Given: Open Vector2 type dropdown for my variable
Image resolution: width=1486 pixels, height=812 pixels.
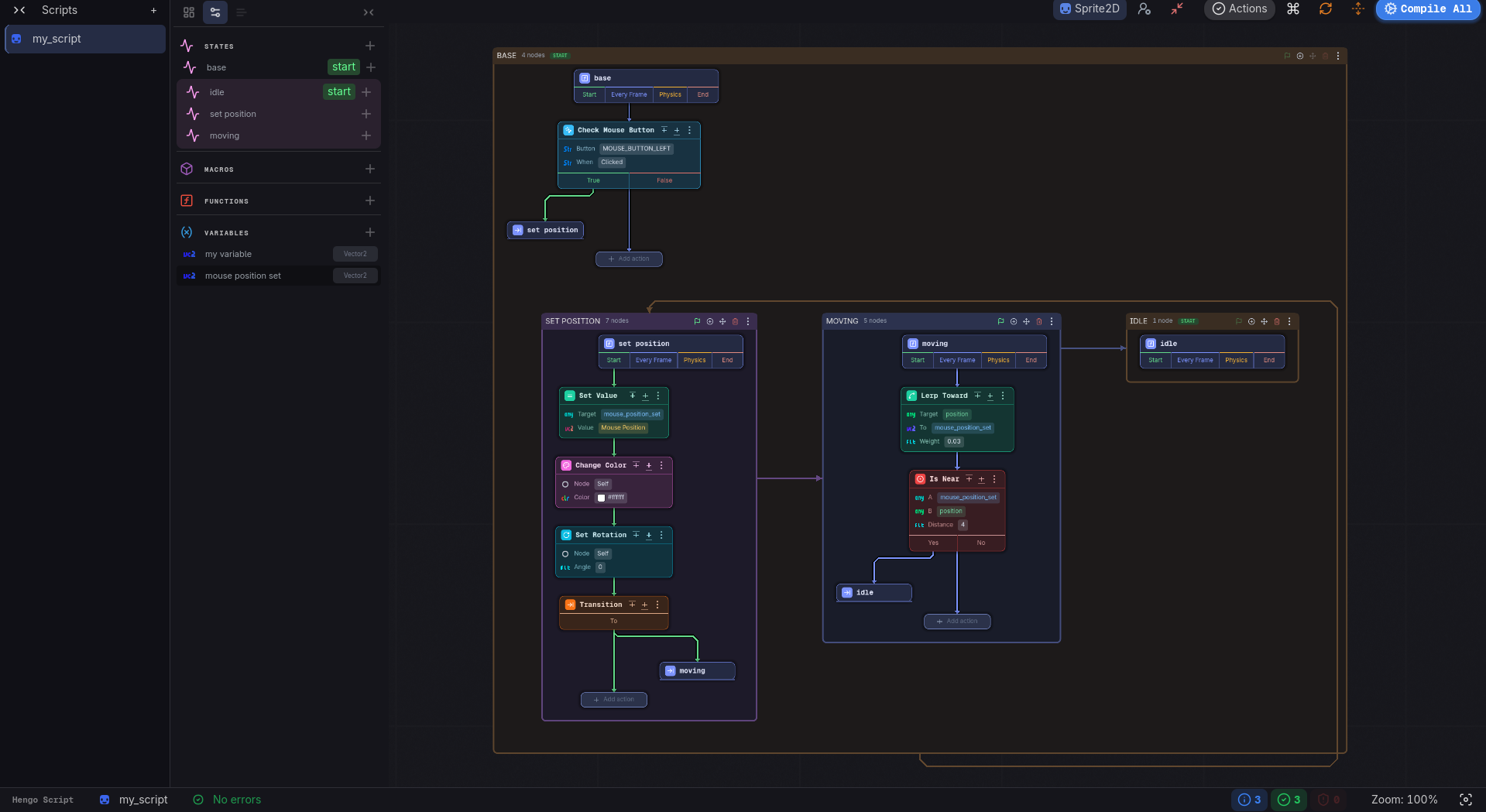Looking at the screenshot, I should point(355,254).
